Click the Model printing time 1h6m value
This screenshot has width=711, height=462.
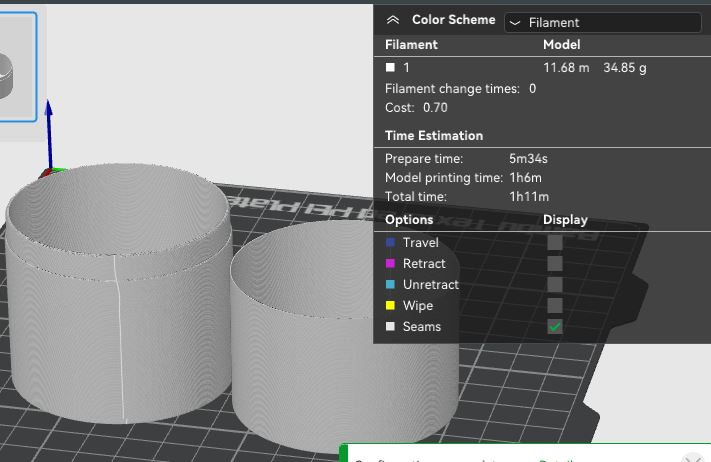[526, 178]
